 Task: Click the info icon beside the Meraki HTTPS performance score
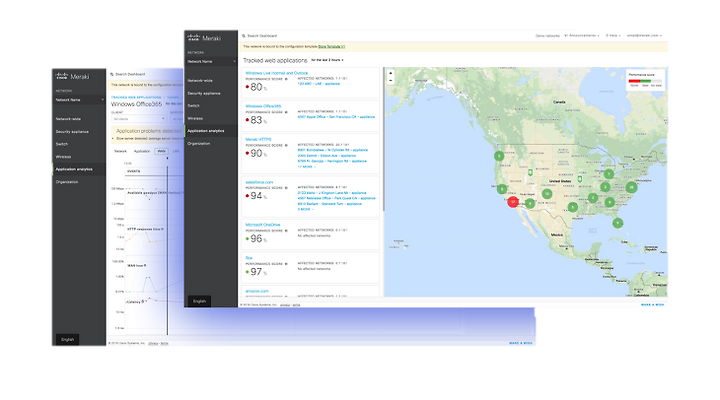[286, 145]
